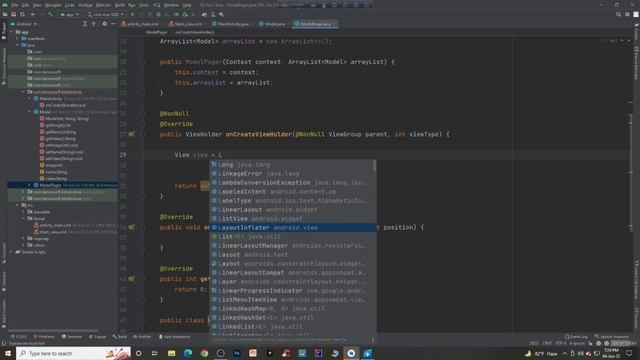
Task: Click override gutter icon beside onBindViewHolder
Action: pyautogui.click(x=131, y=227)
